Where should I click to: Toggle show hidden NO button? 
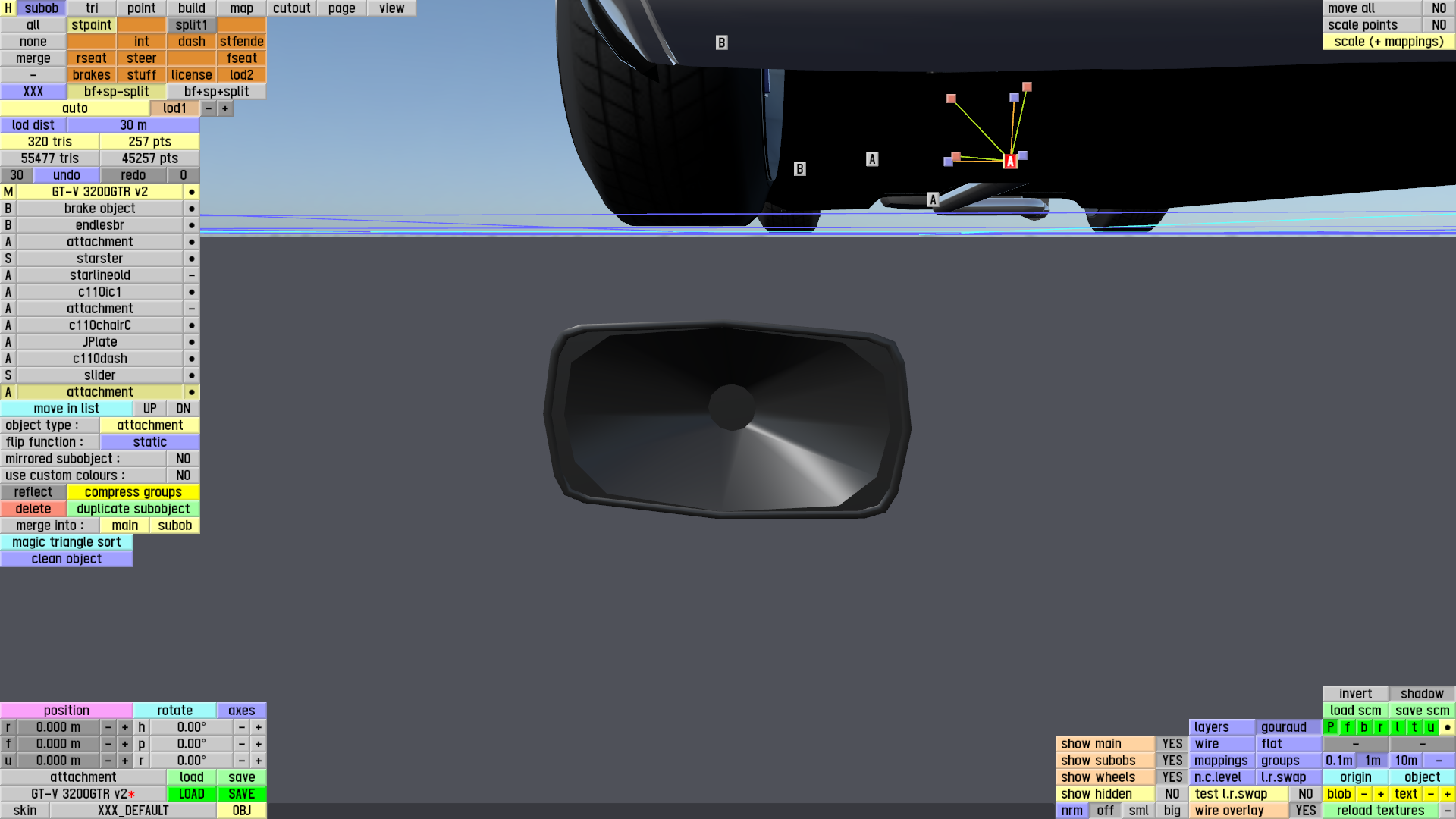(x=1172, y=794)
